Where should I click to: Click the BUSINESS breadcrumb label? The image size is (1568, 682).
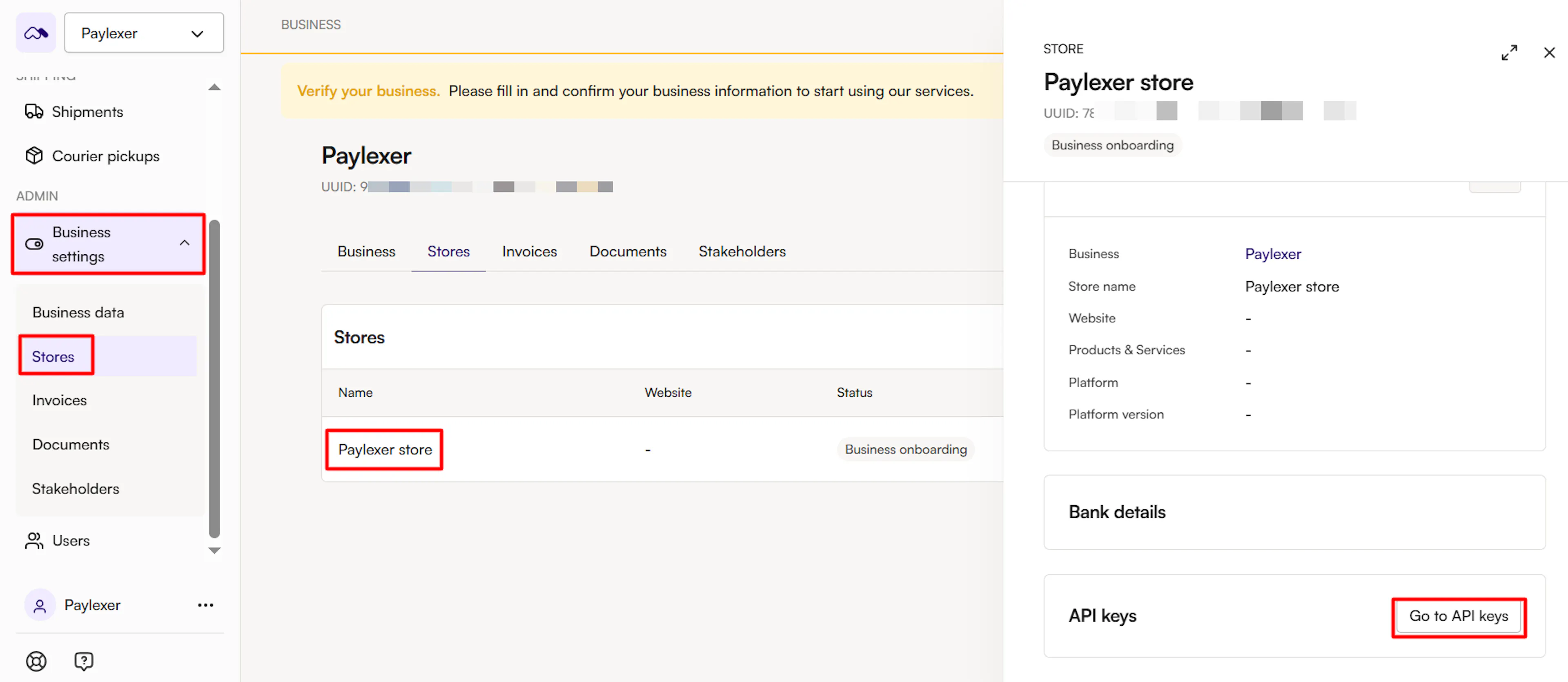[310, 25]
